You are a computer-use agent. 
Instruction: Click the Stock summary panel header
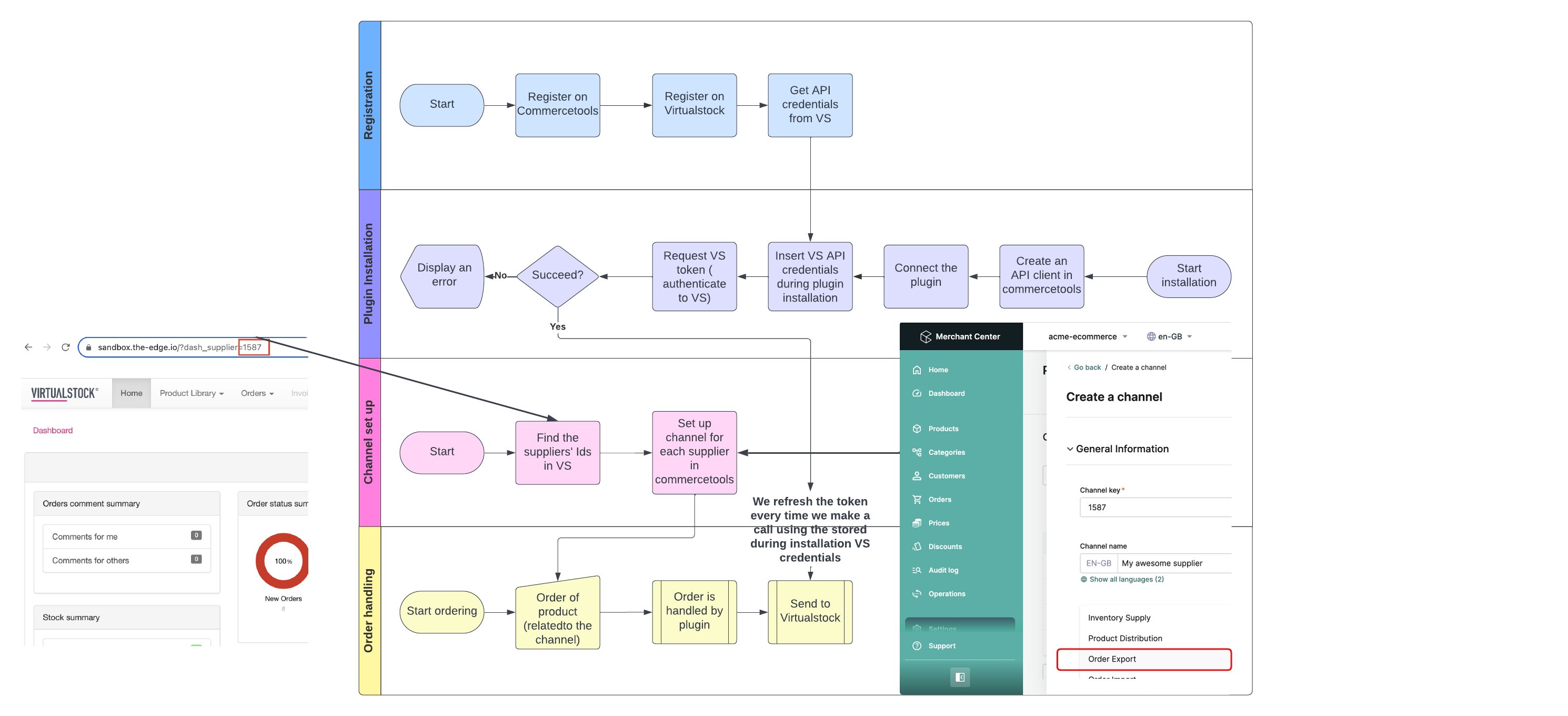pyautogui.click(x=127, y=618)
